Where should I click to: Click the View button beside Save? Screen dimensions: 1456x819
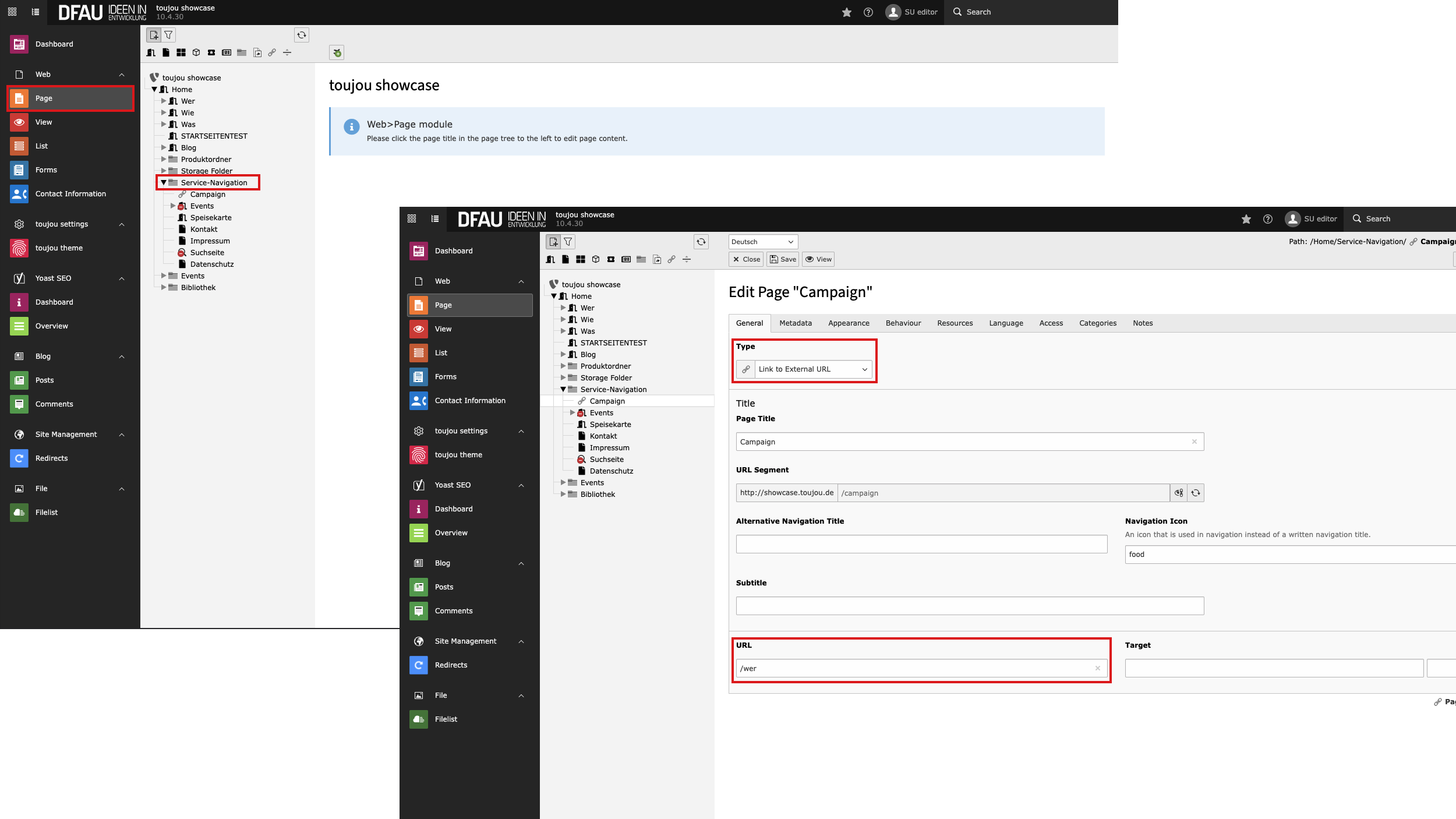(818, 259)
